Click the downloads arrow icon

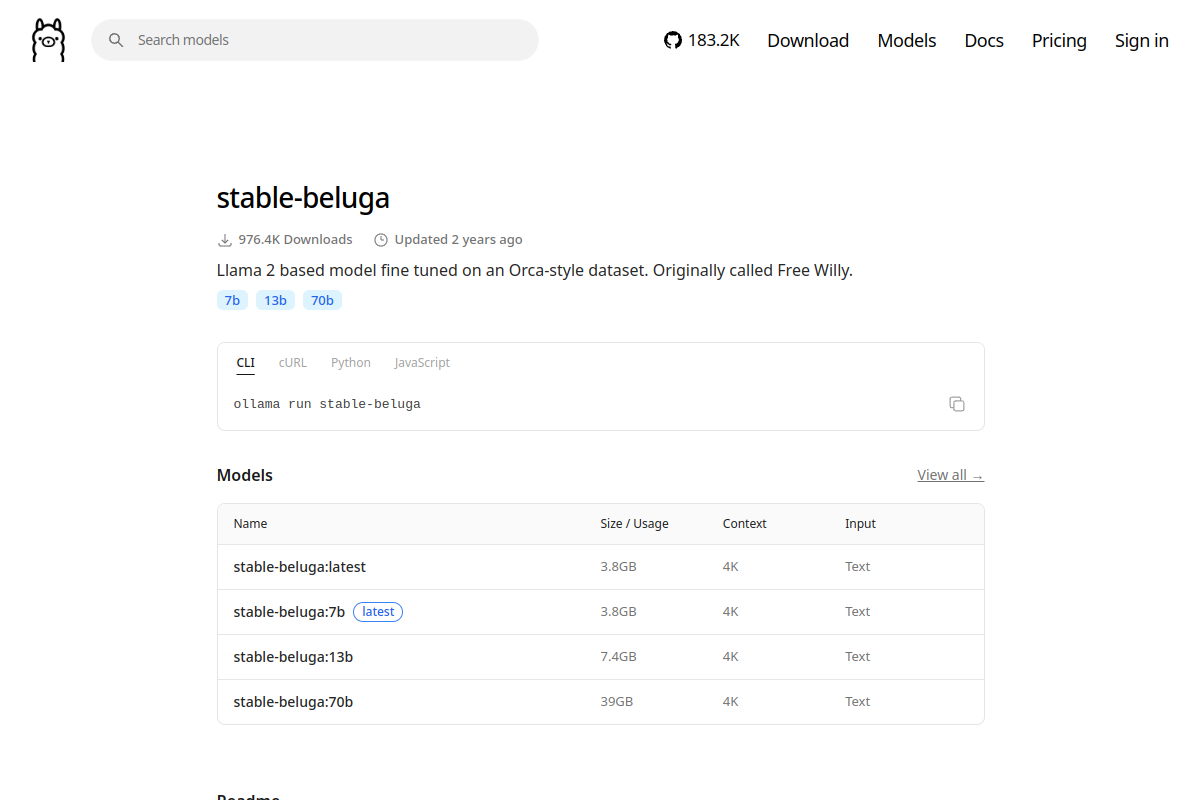(x=225, y=240)
